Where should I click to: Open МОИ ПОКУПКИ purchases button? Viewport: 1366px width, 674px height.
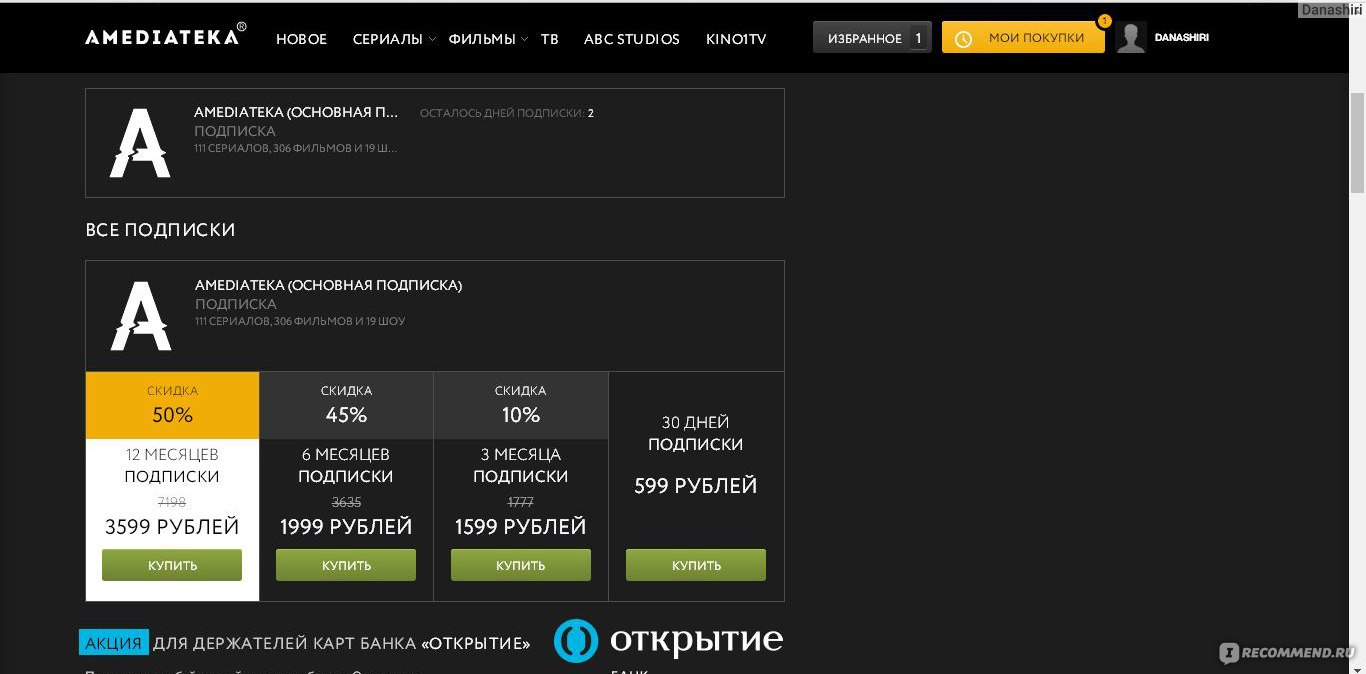click(x=1023, y=38)
